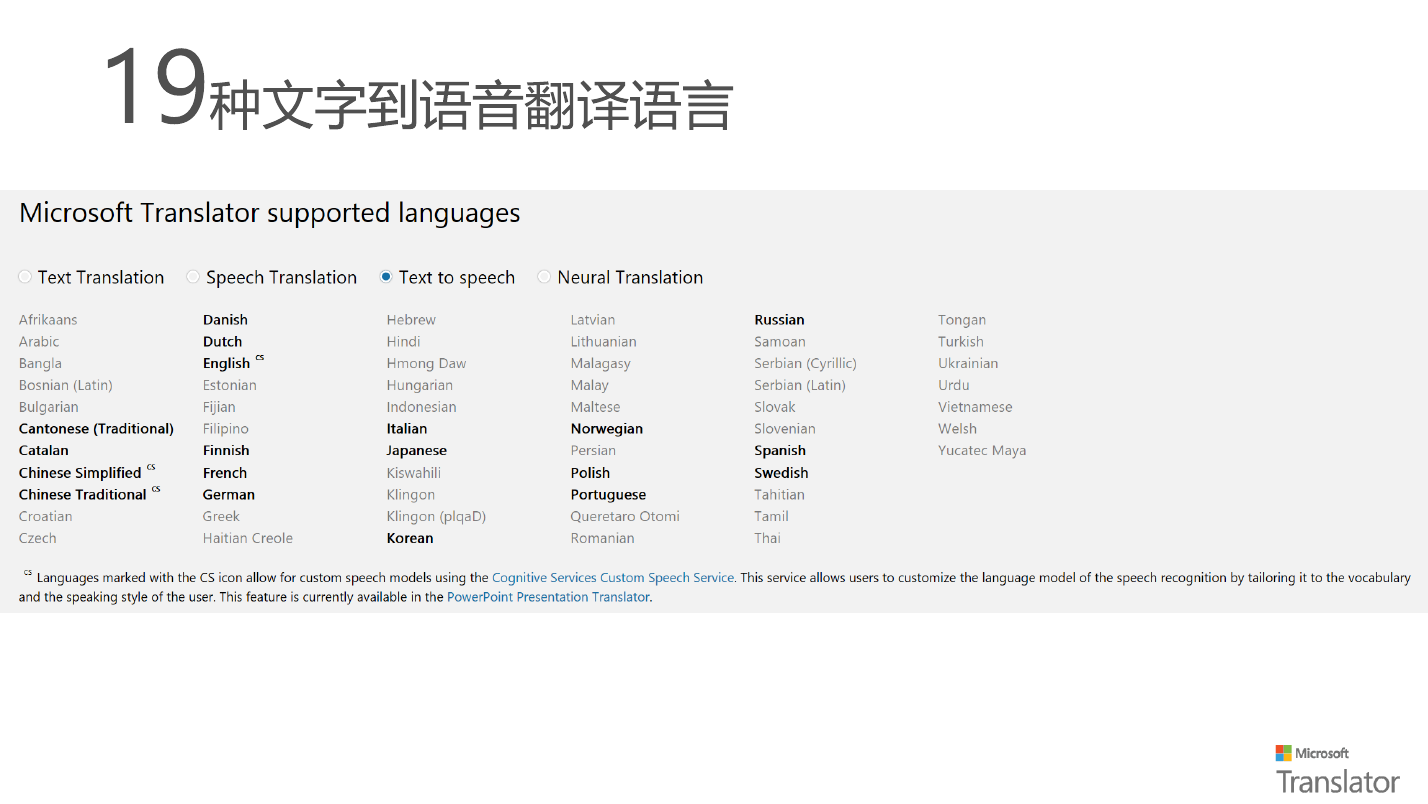
Task: Click the language 'Ukrainian'
Action: click(x=968, y=364)
